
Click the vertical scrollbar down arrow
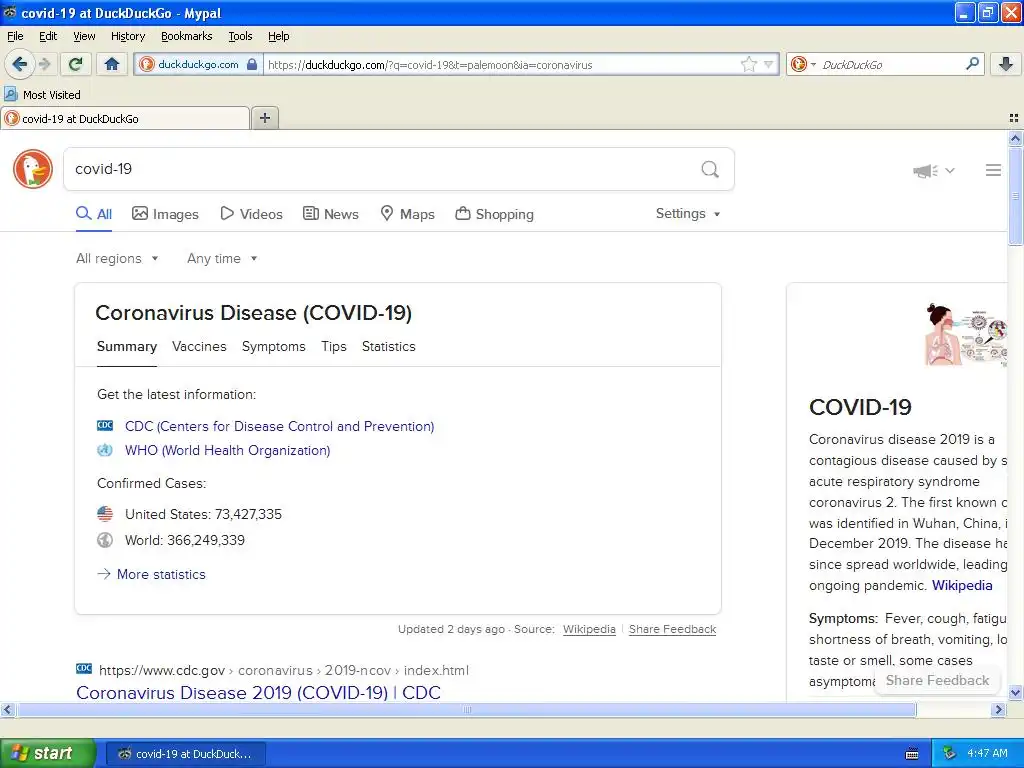[1015, 692]
